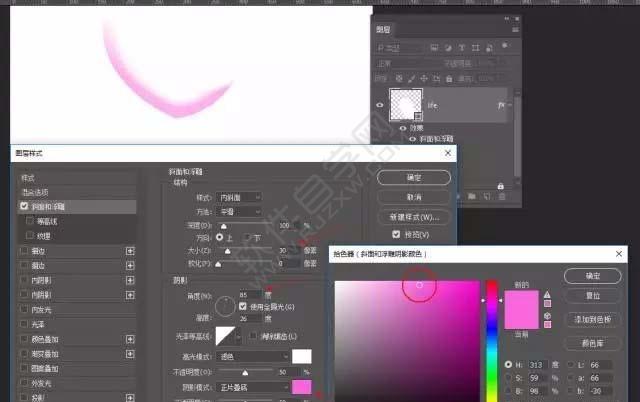The image size is (640, 402).
Task: Toggle the 预览(V) checkbox
Action: (396, 234)
